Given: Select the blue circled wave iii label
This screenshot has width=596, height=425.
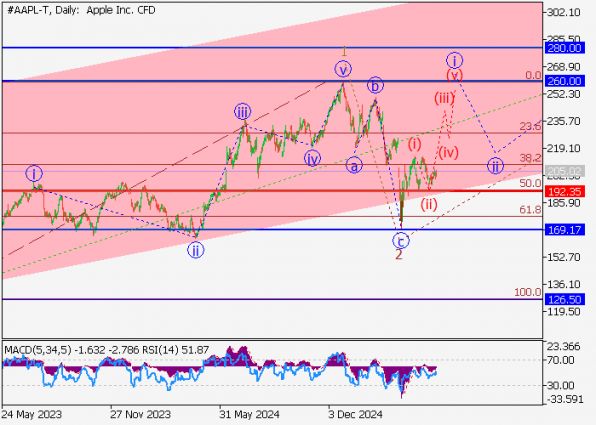Looking at the screenshot, I should coord(243,112).
